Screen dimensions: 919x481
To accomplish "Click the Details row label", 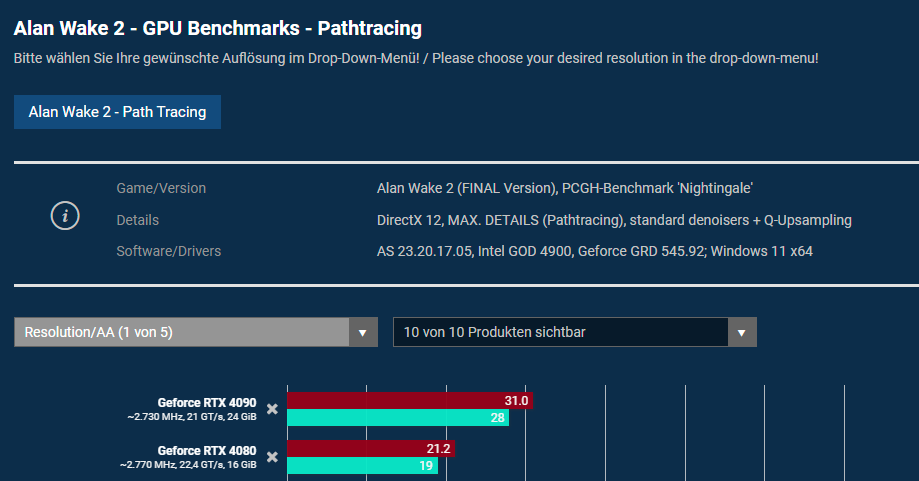I will [138, 220].
